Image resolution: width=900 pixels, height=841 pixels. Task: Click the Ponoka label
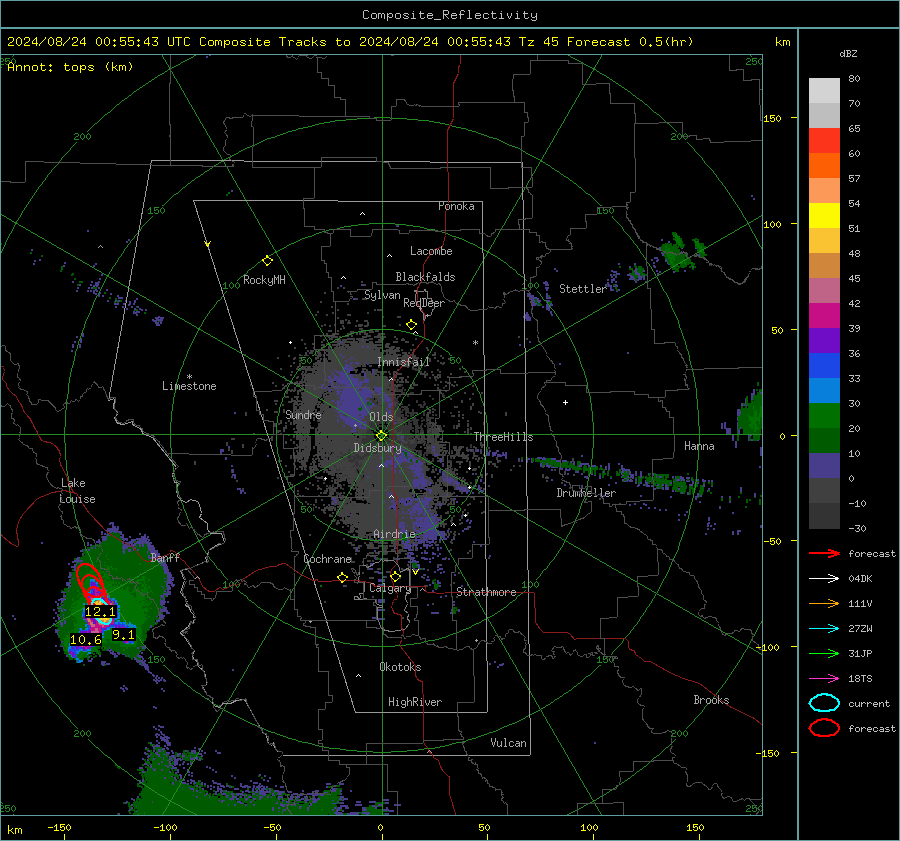point(456,207)
